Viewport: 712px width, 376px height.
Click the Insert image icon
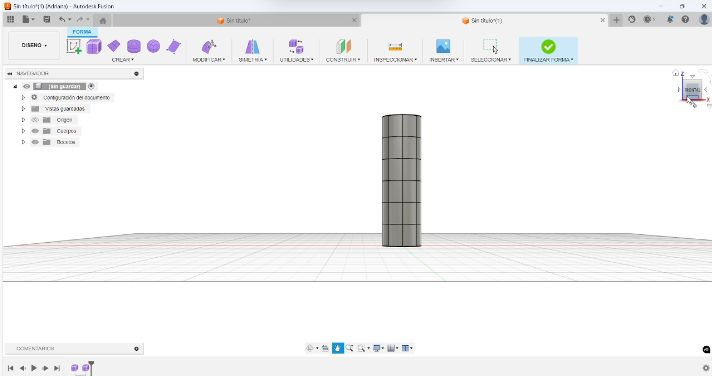[x=443, y=46]
